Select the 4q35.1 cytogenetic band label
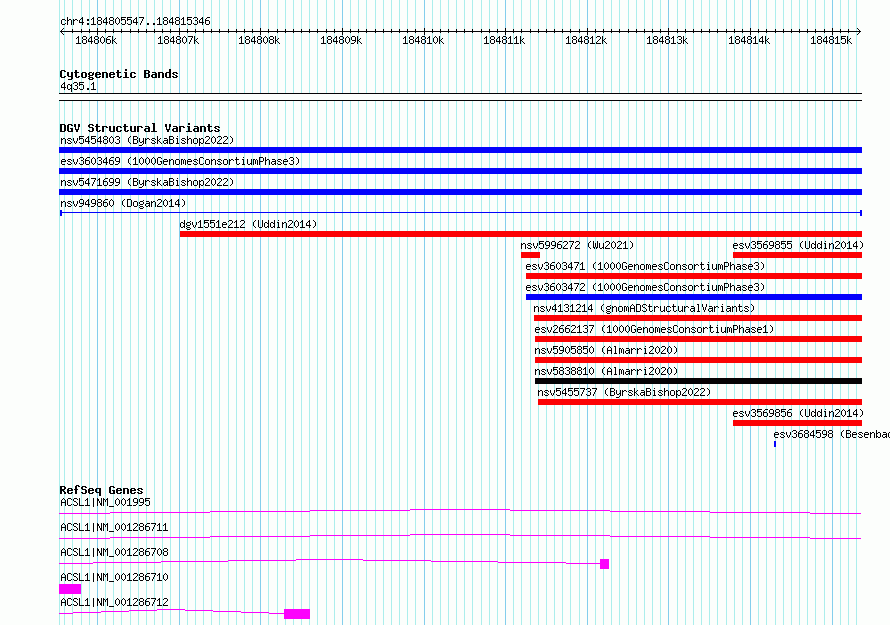Image resolution: width=890 pixels, height=625 pixels. (78, 87)
